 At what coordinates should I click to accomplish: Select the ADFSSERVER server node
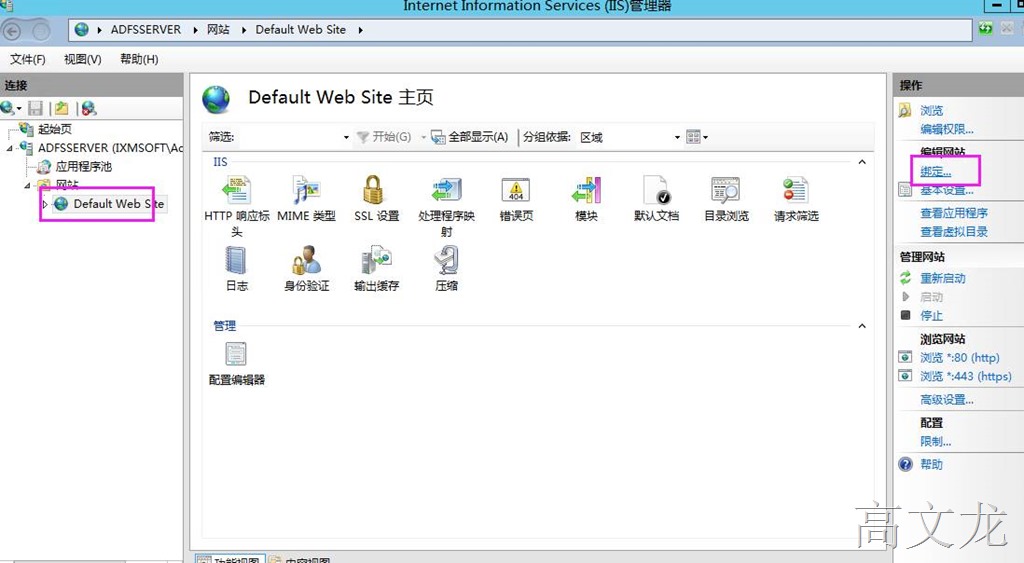click(110, 148)
